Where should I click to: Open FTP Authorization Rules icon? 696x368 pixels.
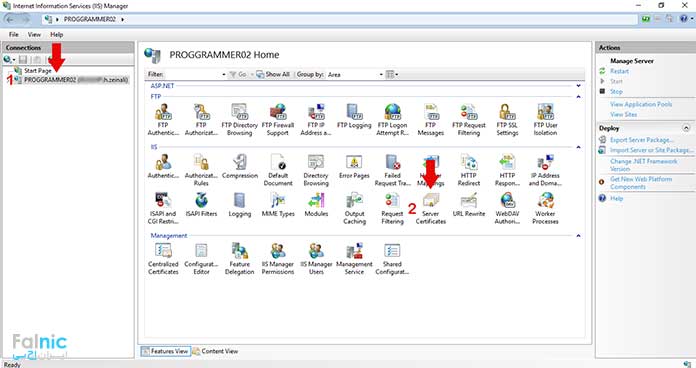[x=201, y=119]
